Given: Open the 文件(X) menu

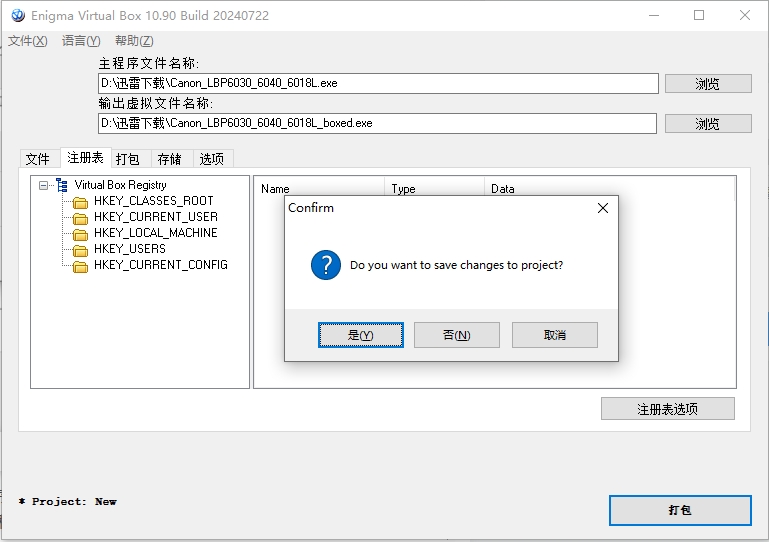Looking at the screenshot, I should coord(28,41).
